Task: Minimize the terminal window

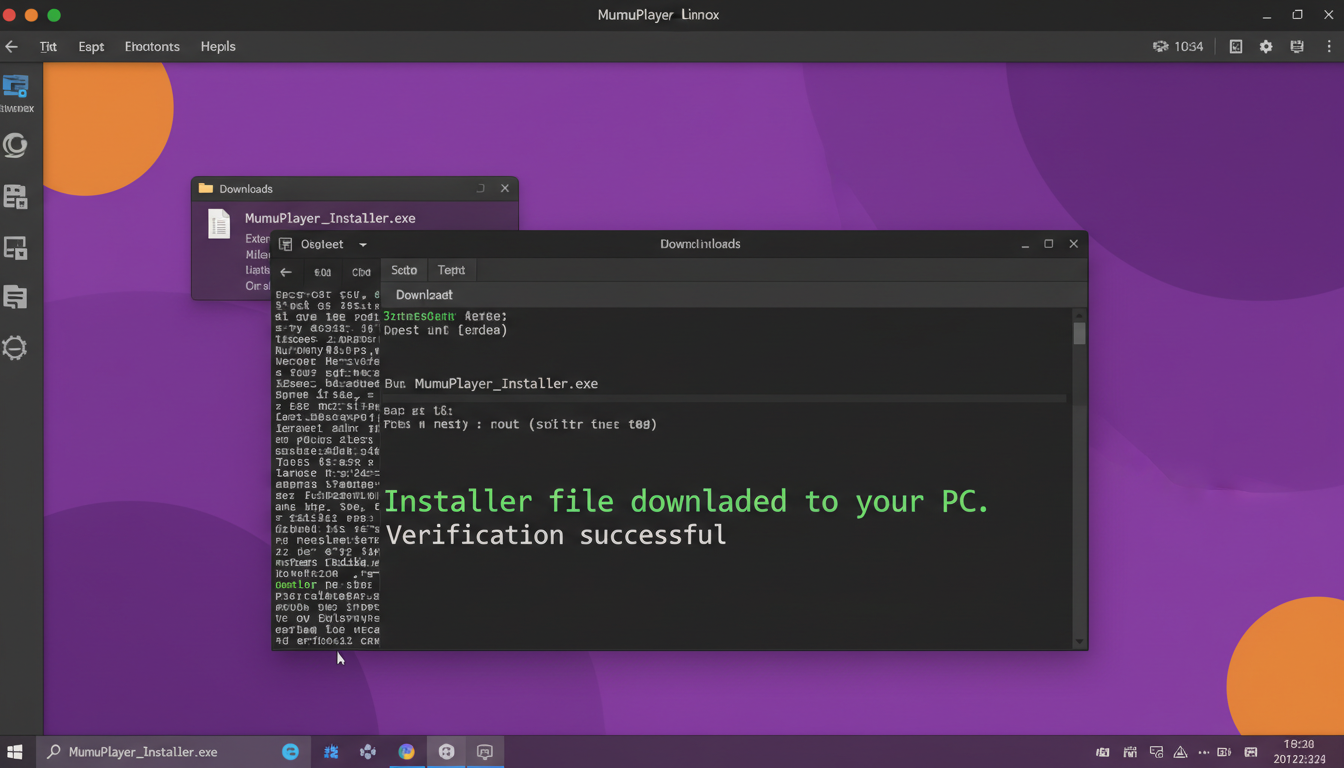Action: 1025,244
